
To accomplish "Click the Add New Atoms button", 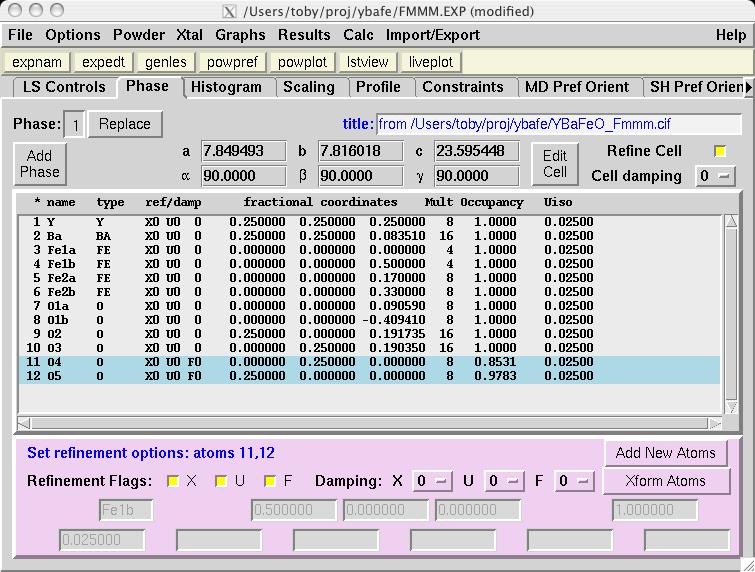I will click(665, 453).
